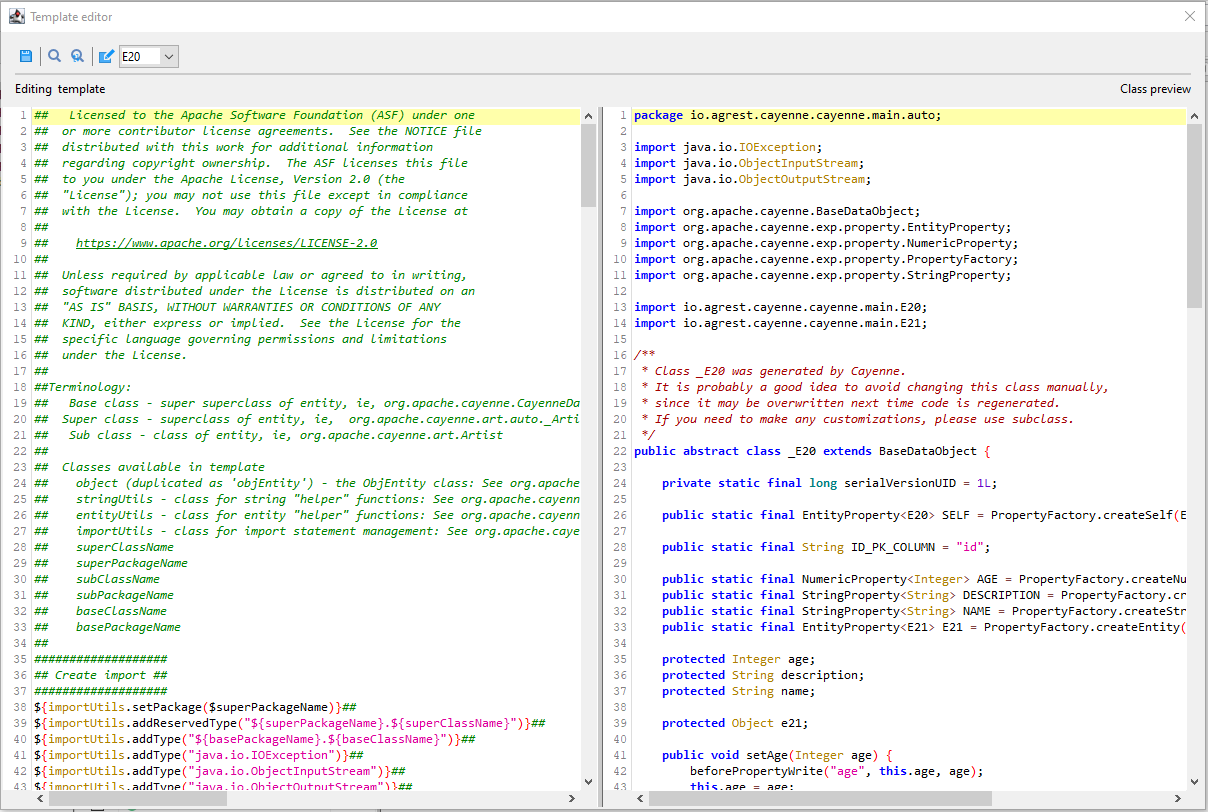
Task: Click the 'package io.agrest.cayenne...' line
Action: tap(788, 115)
